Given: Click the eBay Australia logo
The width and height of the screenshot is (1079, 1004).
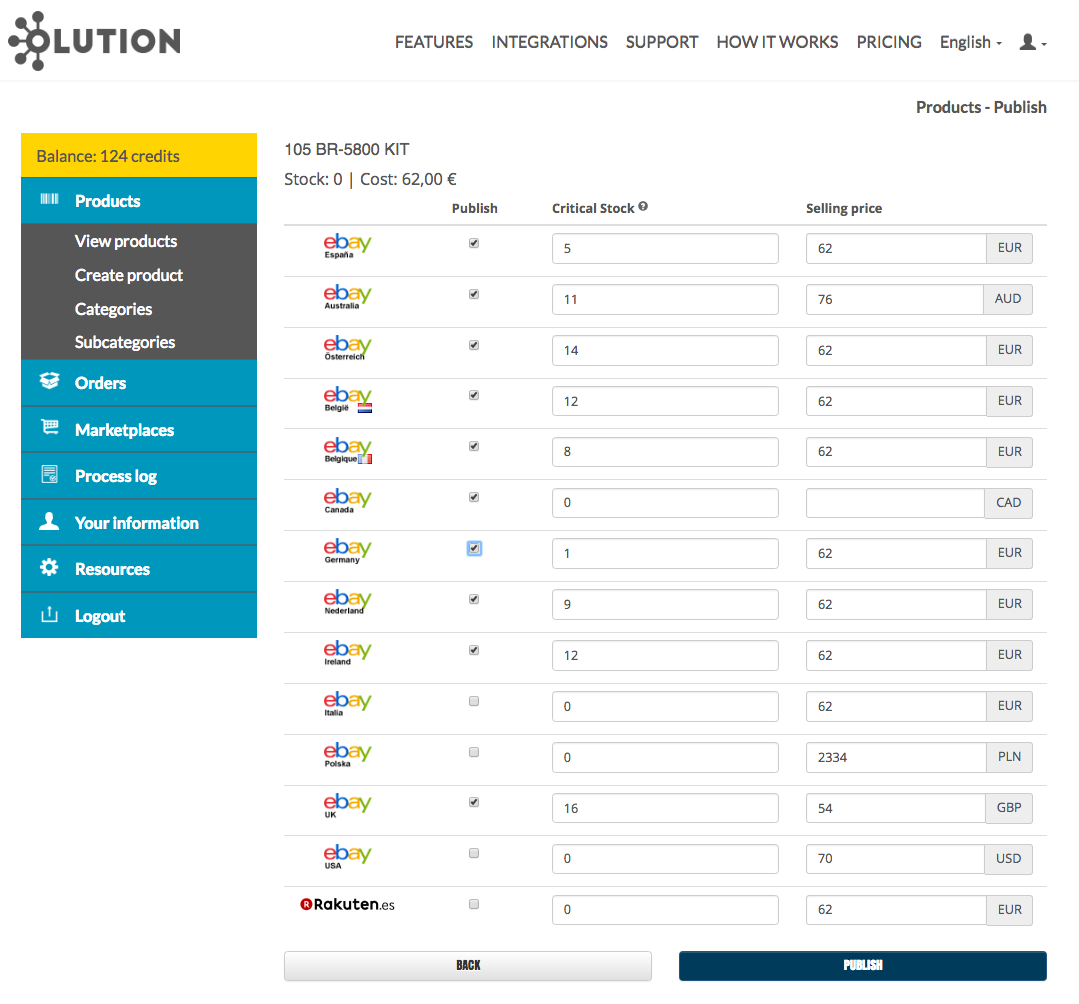Looking at the screenshot, I should pyautogui.click(x=348, y=297).
